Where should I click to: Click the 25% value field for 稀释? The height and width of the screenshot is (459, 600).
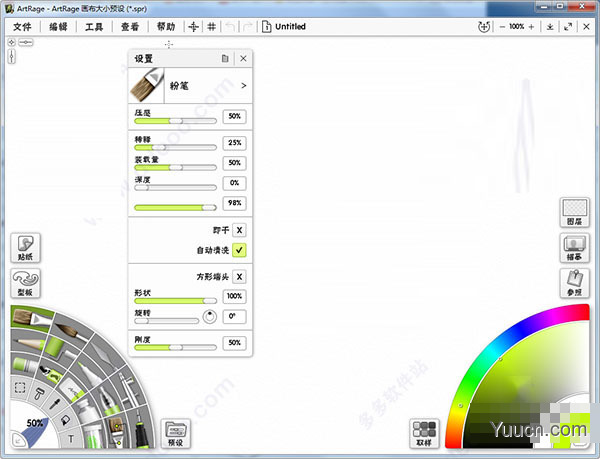pos(235,143)
